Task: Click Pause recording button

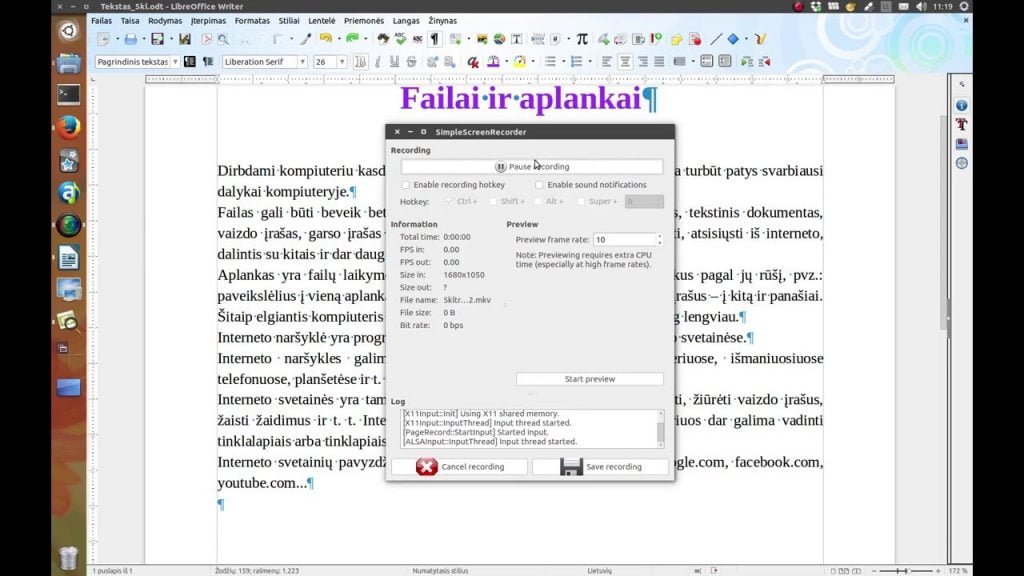Action: (532, 167)
